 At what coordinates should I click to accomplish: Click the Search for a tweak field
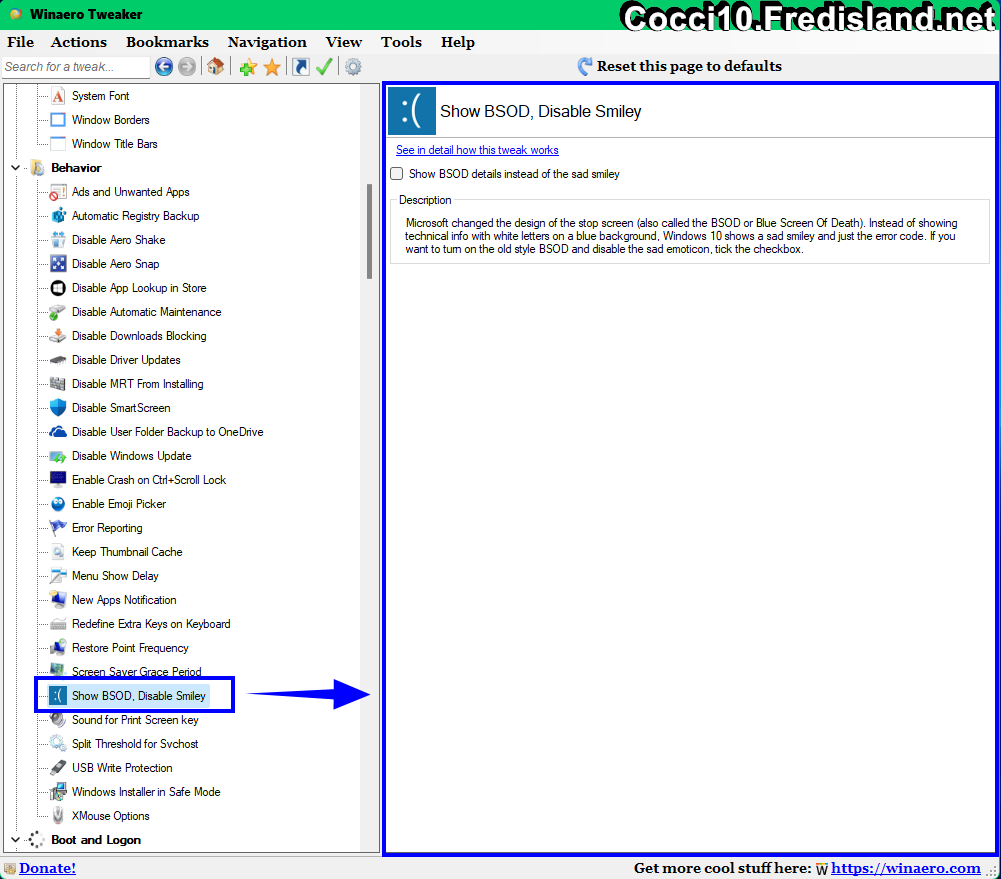click(x=76, y=66)
